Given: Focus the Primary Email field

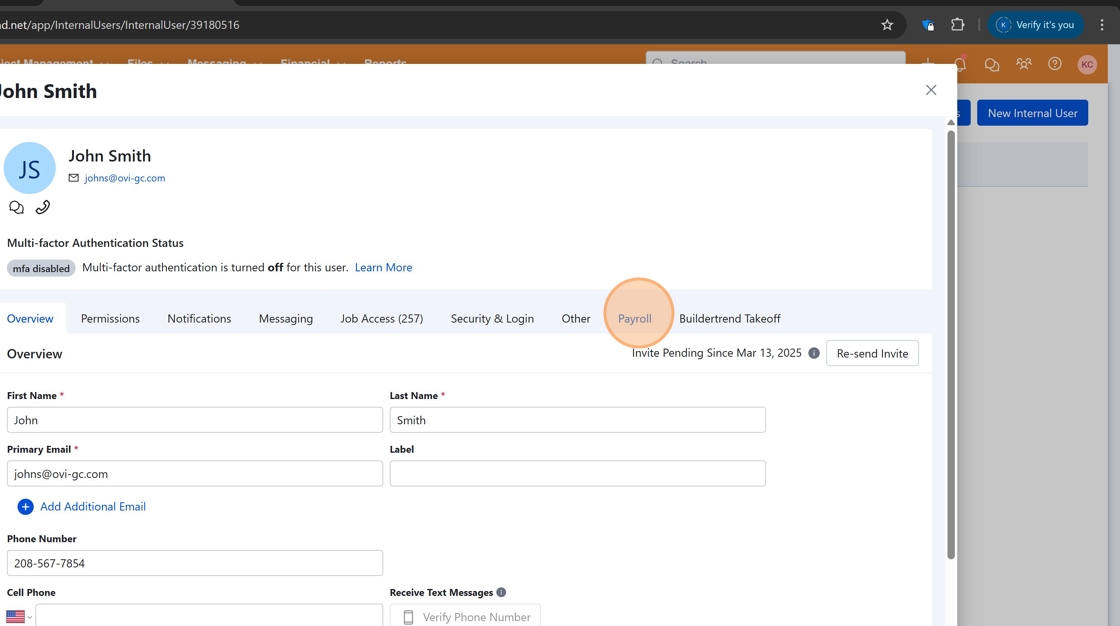Looking at the screenshot, I should click(195, 474).
